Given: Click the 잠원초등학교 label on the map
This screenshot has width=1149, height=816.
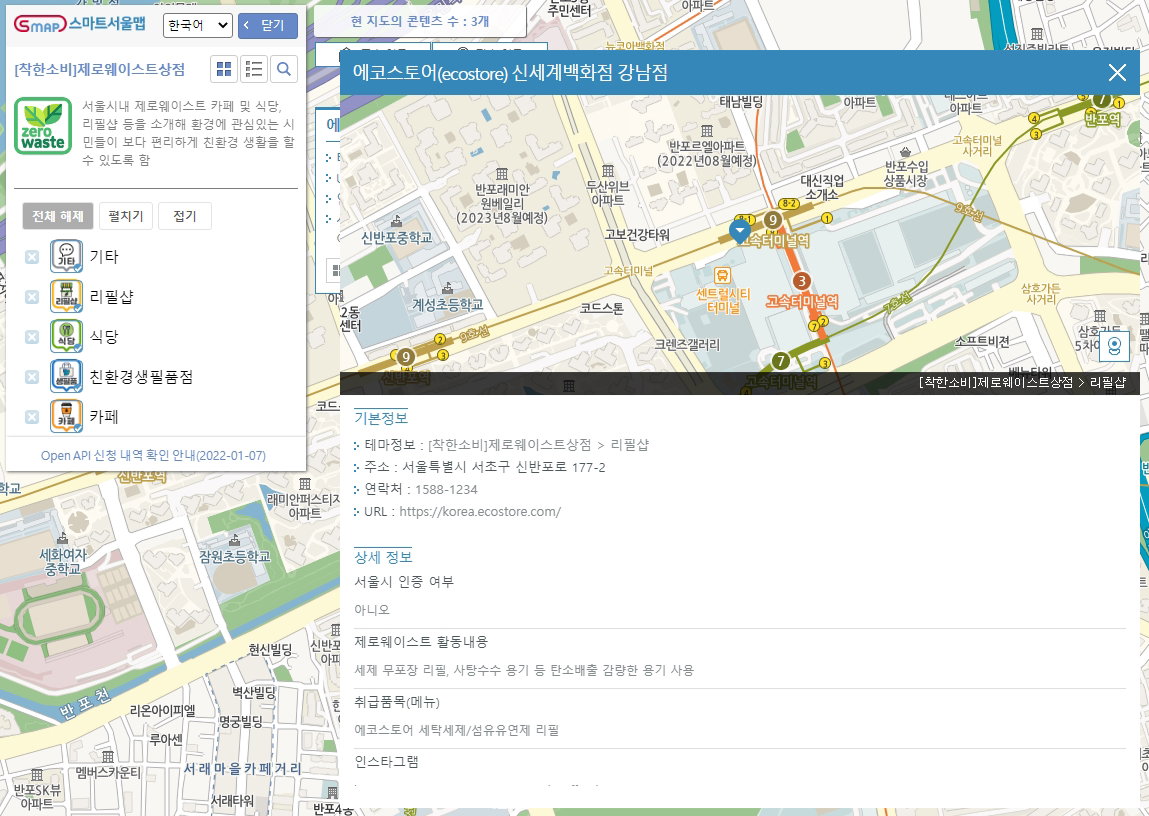Looking at the screenshot, I should coord(234,557).
